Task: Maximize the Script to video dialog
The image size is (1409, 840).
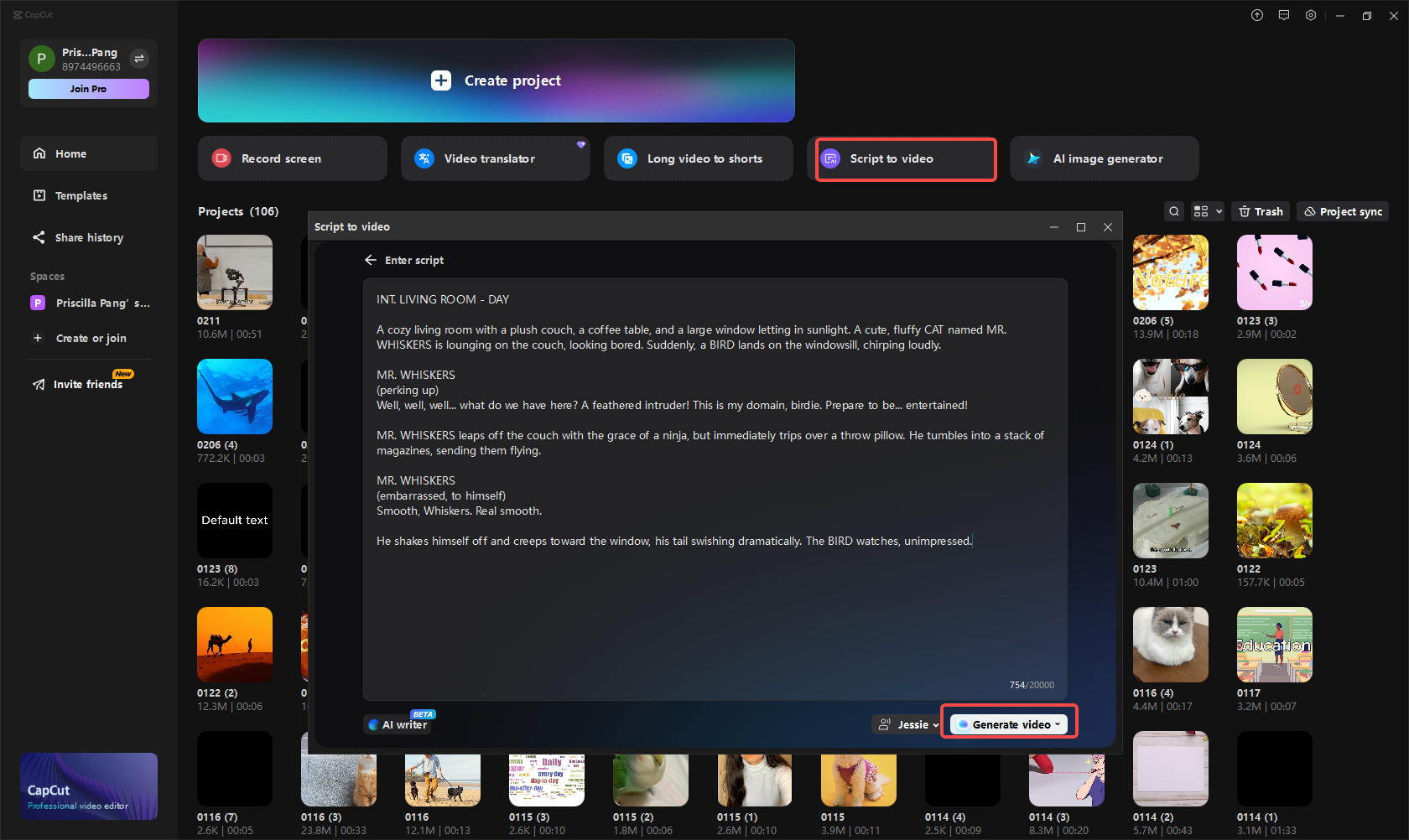Action: coord(1081,227)
